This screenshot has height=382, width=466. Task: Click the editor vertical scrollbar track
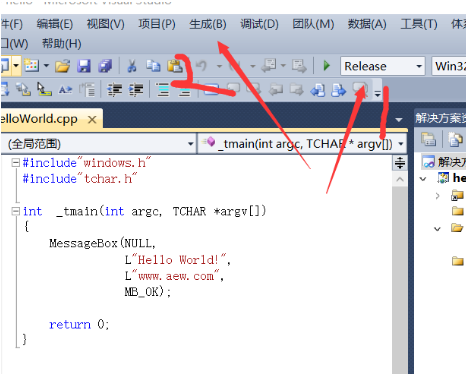[400, 280]
